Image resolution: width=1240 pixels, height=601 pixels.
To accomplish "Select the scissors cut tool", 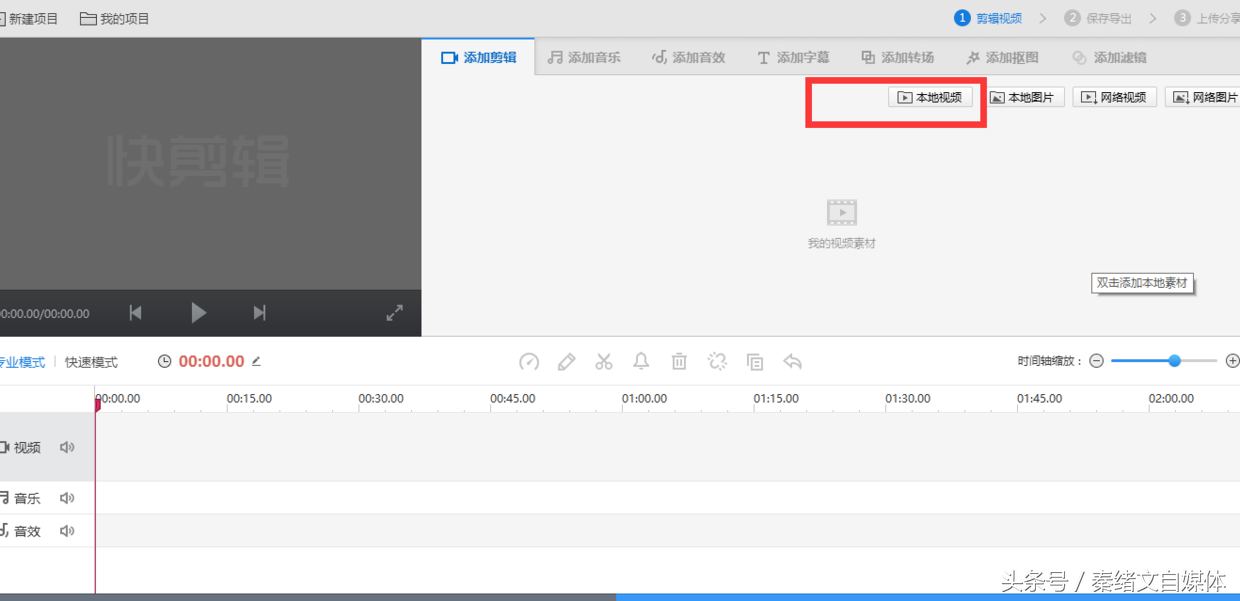I will [604, 361].
